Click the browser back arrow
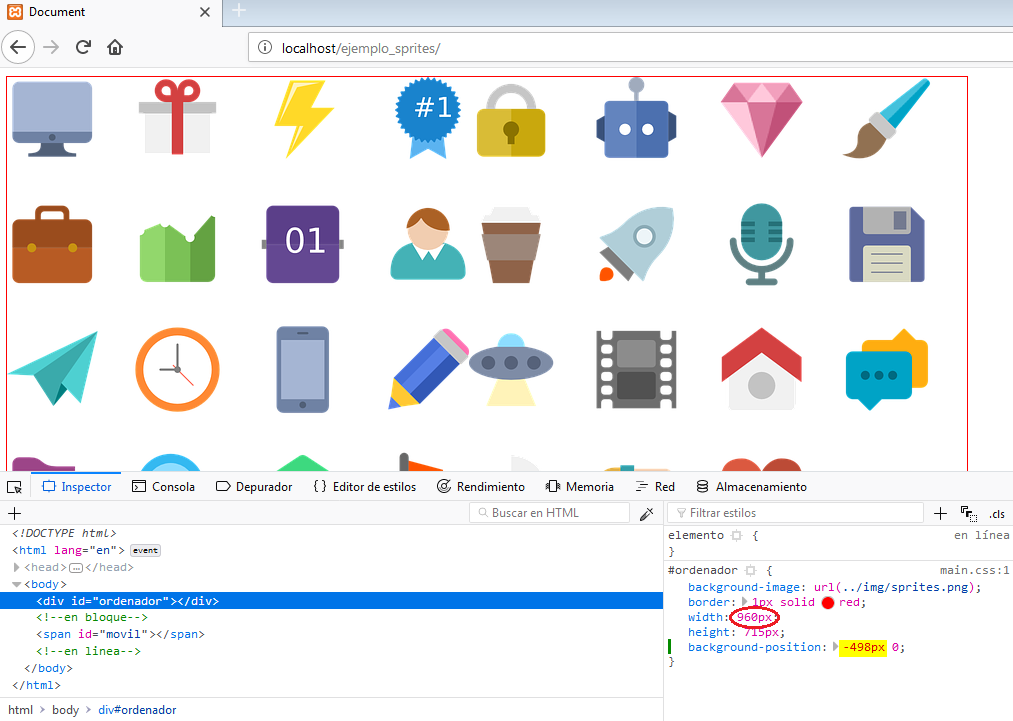 pyautogui.click(x=19, y=47)
